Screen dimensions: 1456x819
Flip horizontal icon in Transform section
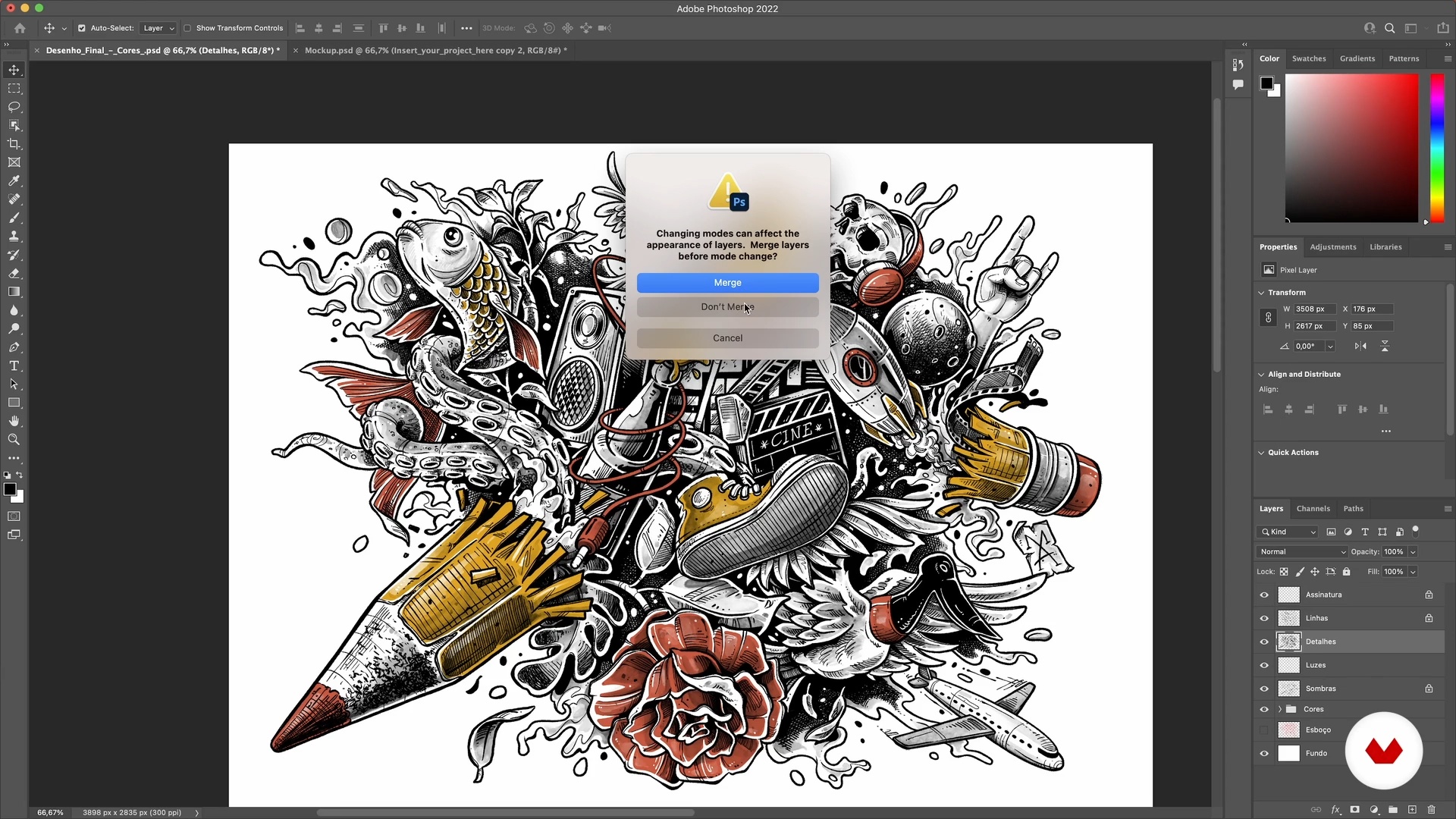point(1360,346)
